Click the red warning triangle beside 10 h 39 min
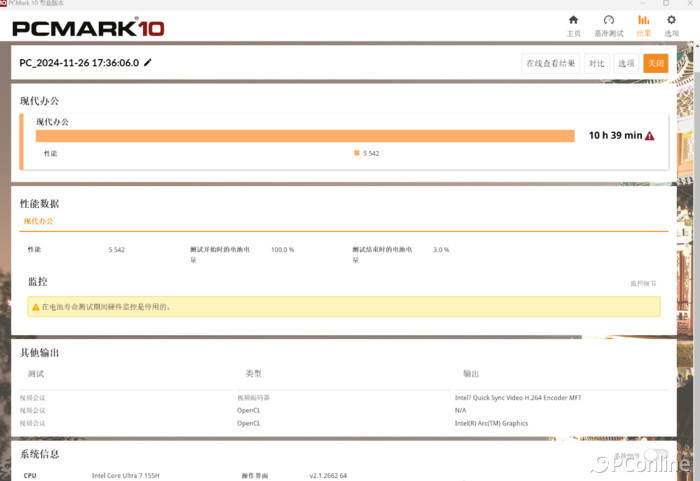The height and width of the screenshot is (481, 700). [x=650, y=136]
